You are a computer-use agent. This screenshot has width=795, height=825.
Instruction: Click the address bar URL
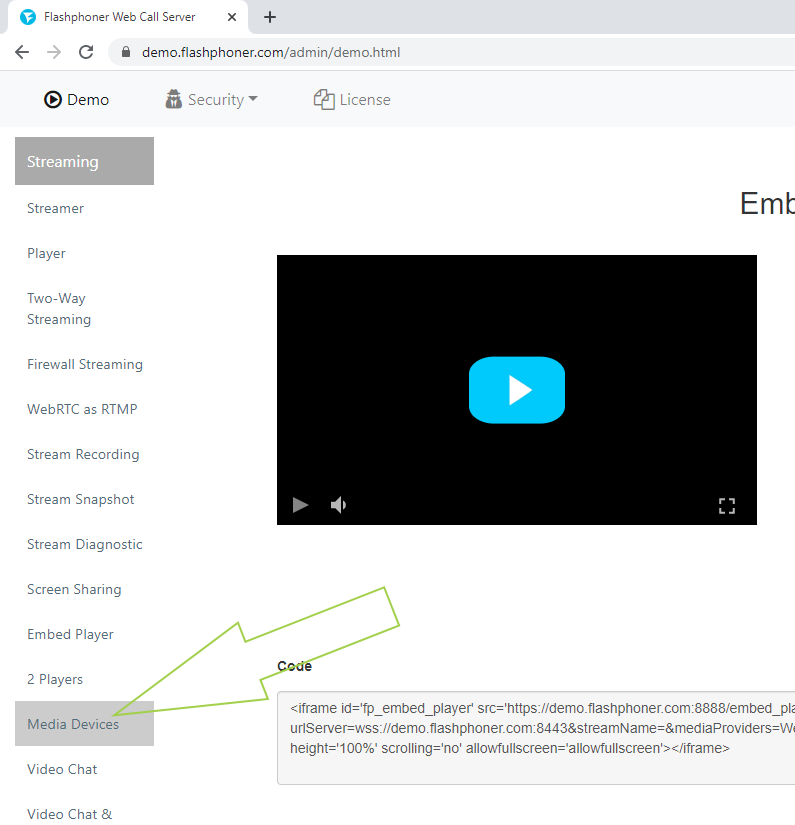[x=271, y=53]
